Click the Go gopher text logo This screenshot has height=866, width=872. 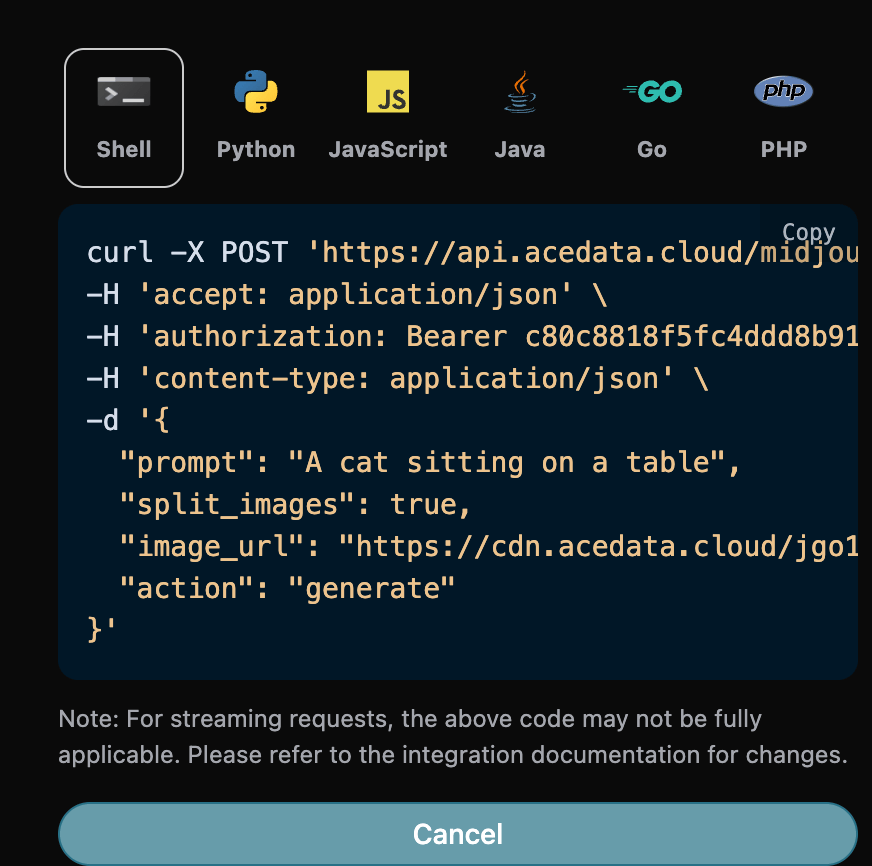(652, 92)
